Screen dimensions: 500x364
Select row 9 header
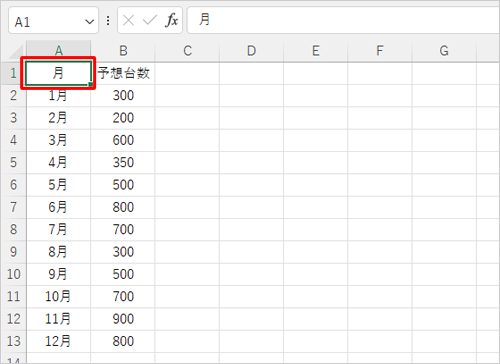[x=13, y=252]
